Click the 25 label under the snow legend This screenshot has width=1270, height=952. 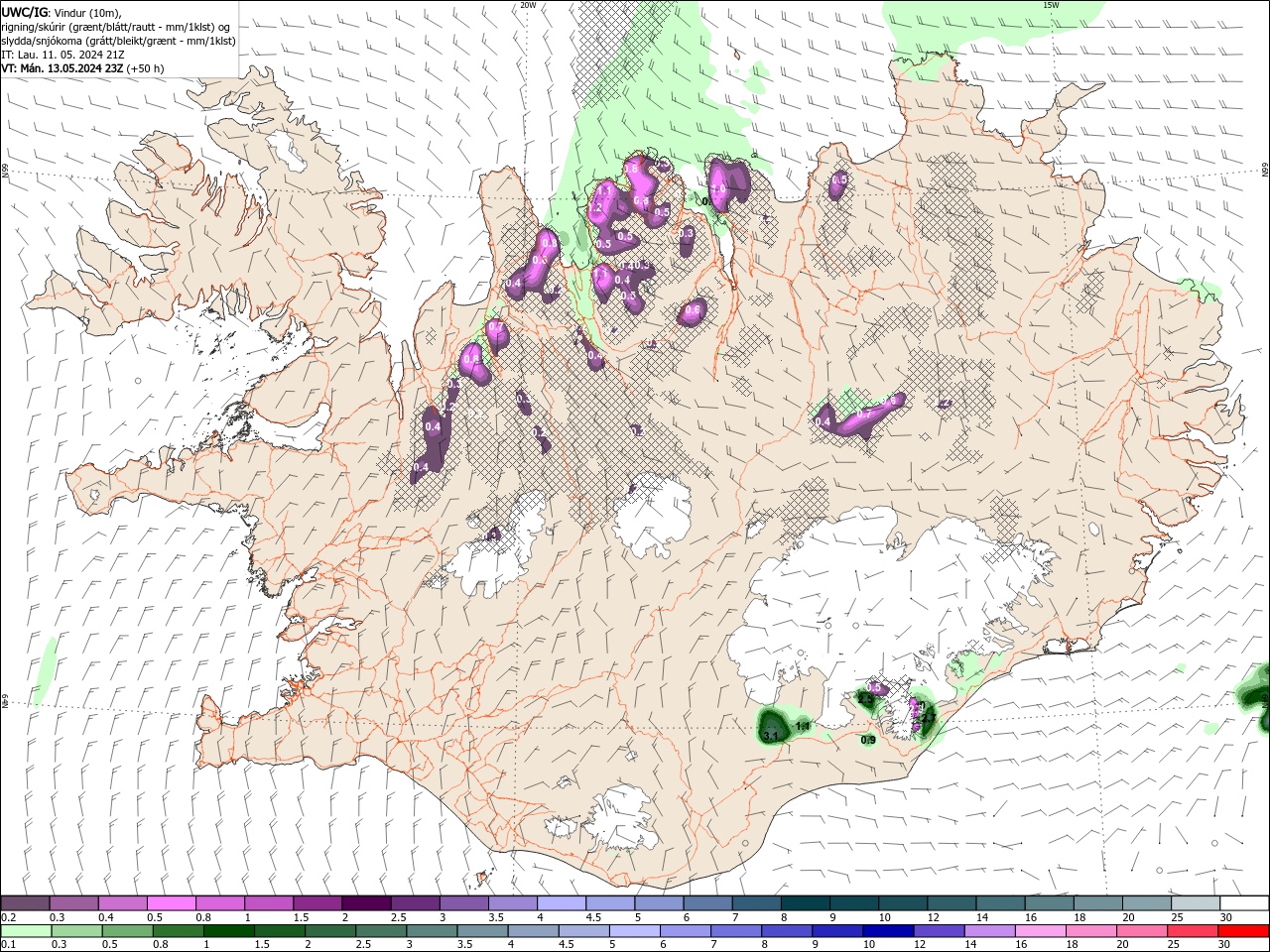click(1179, 917)
